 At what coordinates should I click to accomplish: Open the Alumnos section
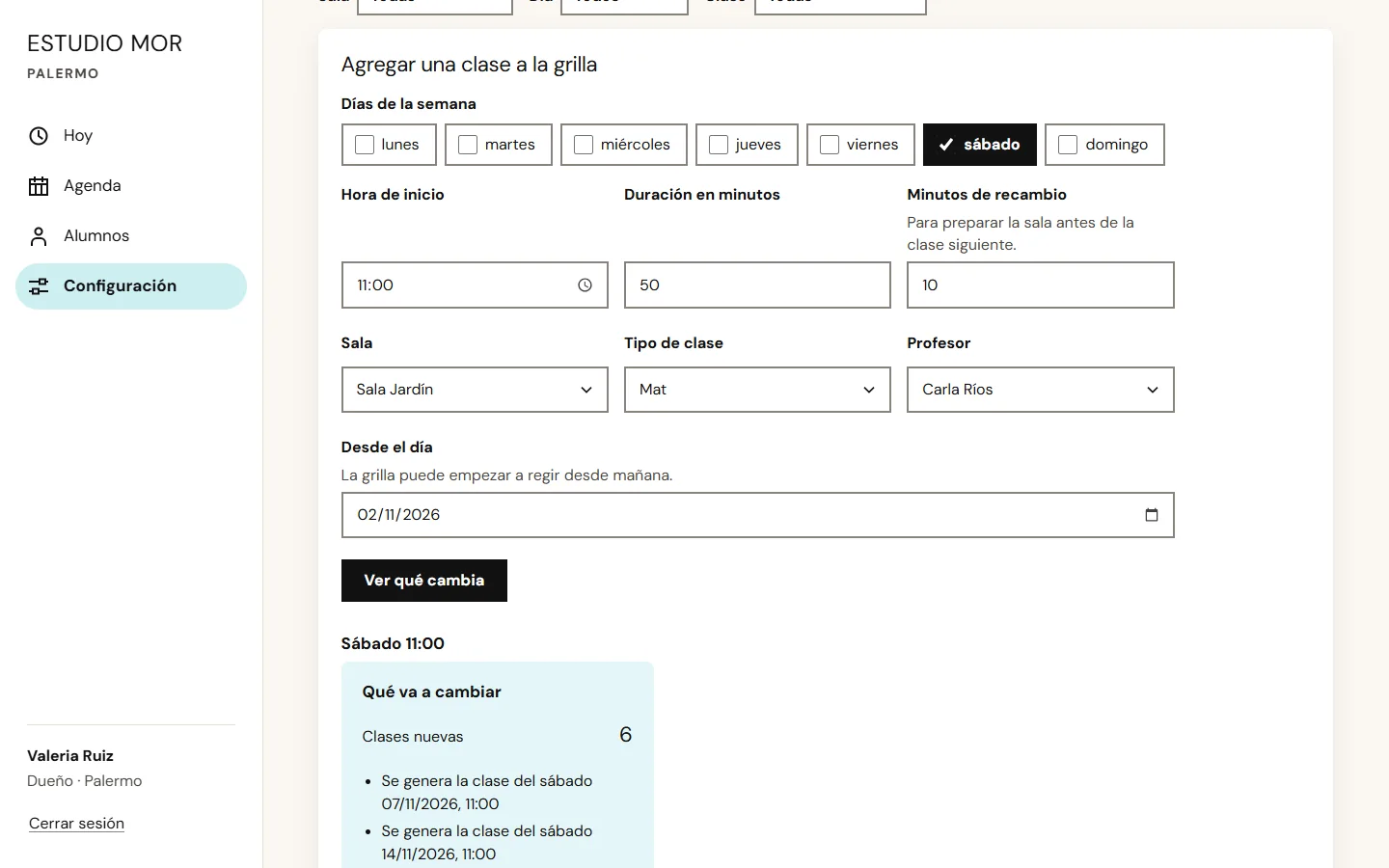(131, 236)
